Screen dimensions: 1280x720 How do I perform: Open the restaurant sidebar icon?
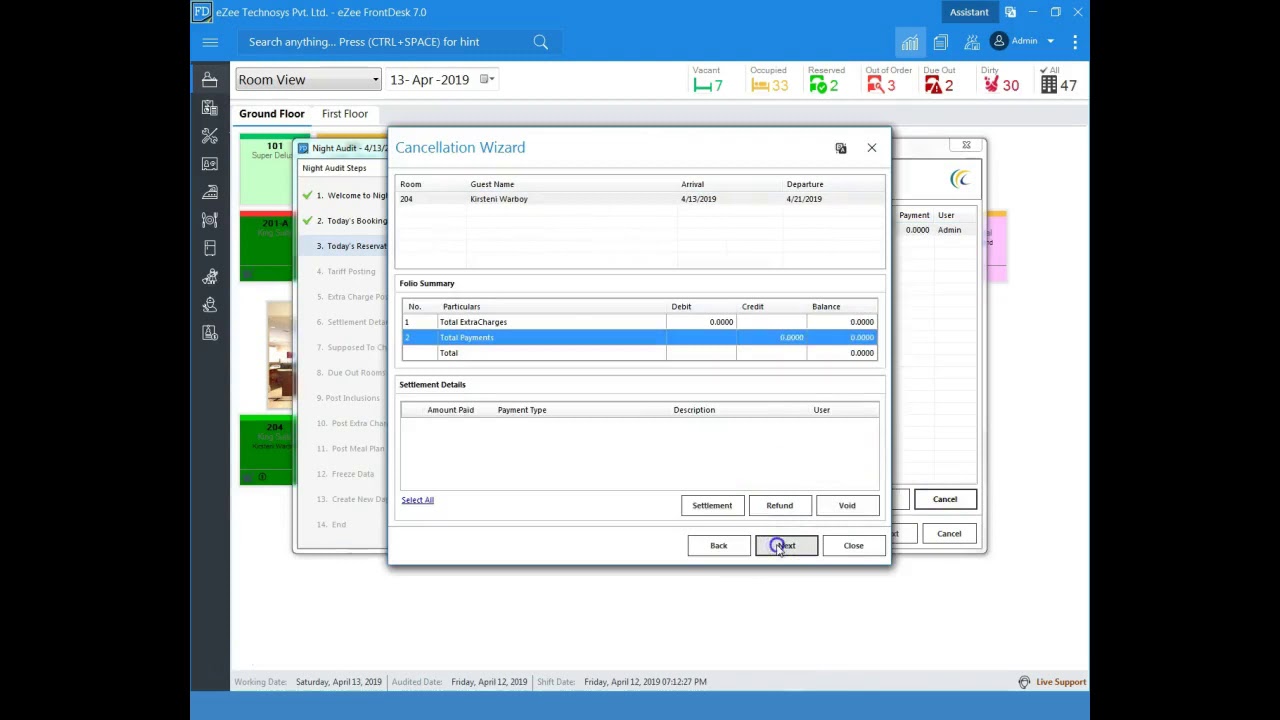point(210,219)
